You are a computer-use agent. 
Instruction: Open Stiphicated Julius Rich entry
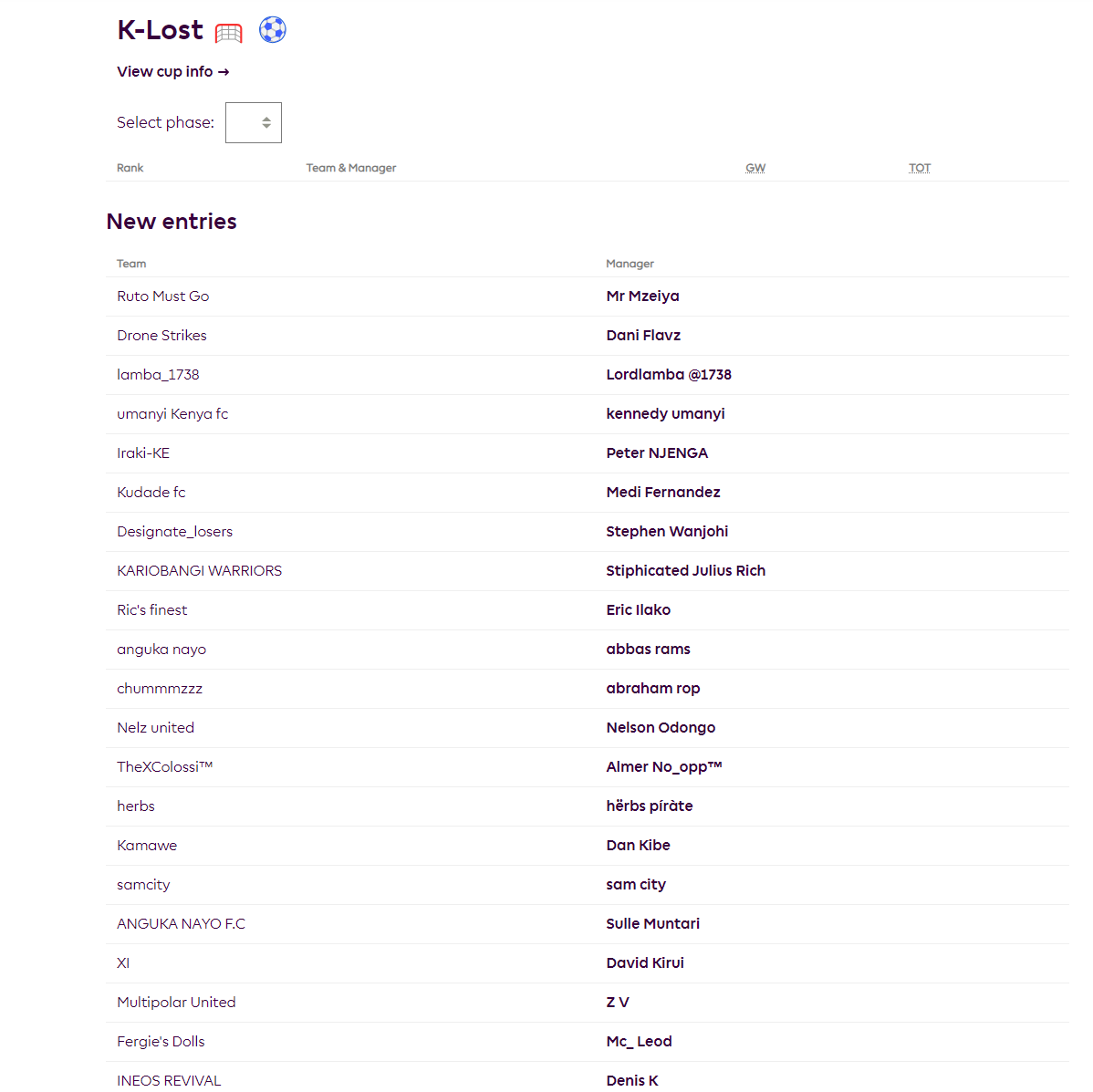[686, 571]
